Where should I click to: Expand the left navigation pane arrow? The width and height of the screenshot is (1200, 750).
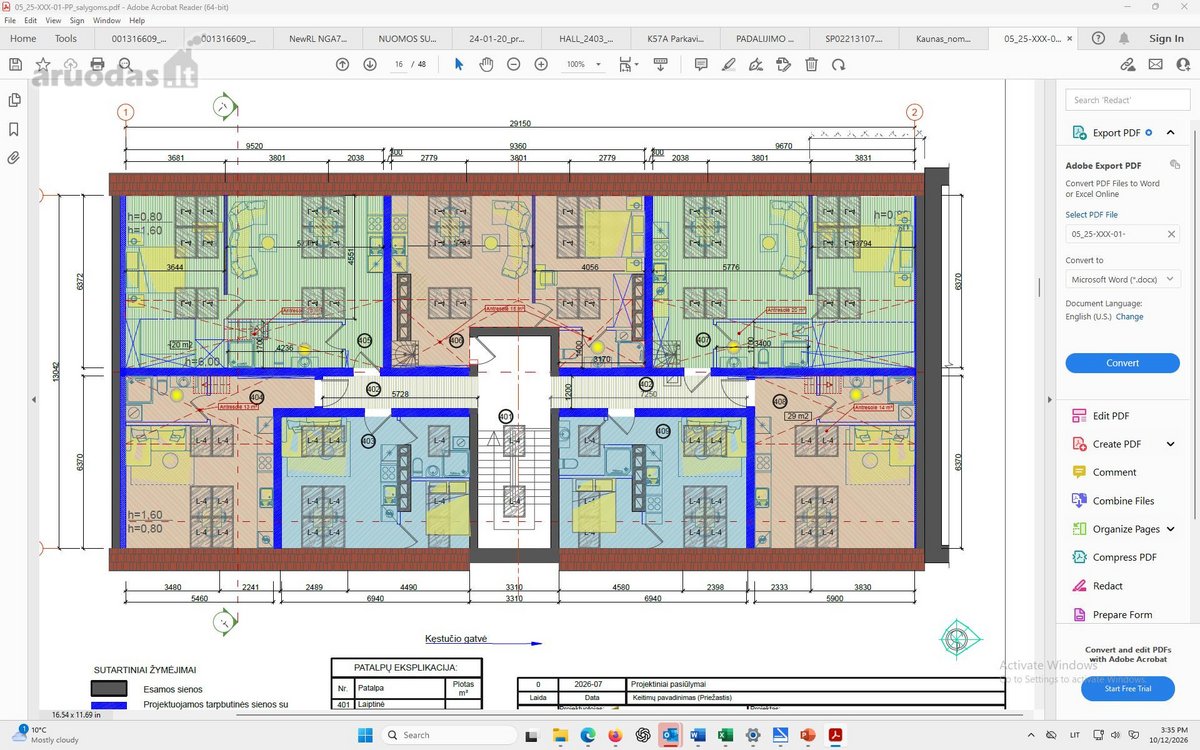click(x=34, y=400)
